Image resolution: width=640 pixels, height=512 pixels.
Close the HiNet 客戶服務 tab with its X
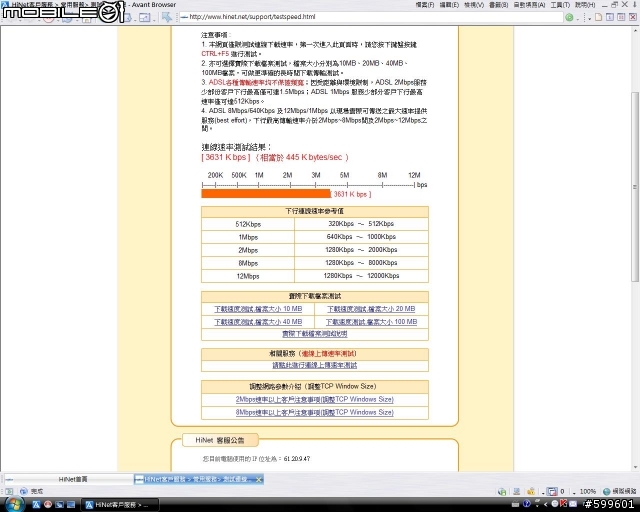(258, 479)
